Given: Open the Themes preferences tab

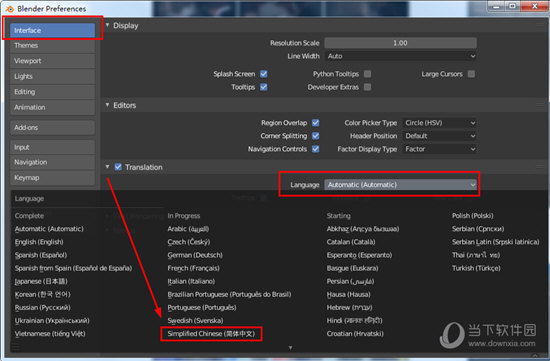Looking at the screenshot, I should point(52,46).
